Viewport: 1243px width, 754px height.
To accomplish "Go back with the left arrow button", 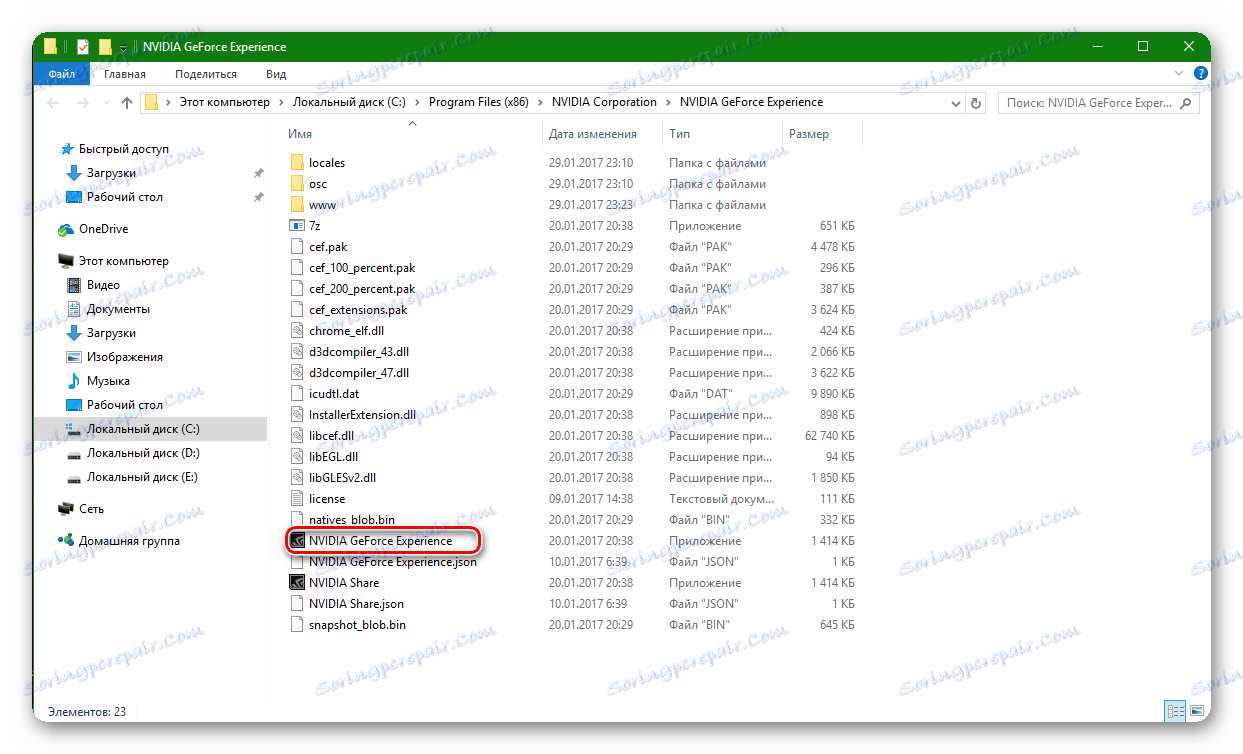I will (x=53, y=102).
